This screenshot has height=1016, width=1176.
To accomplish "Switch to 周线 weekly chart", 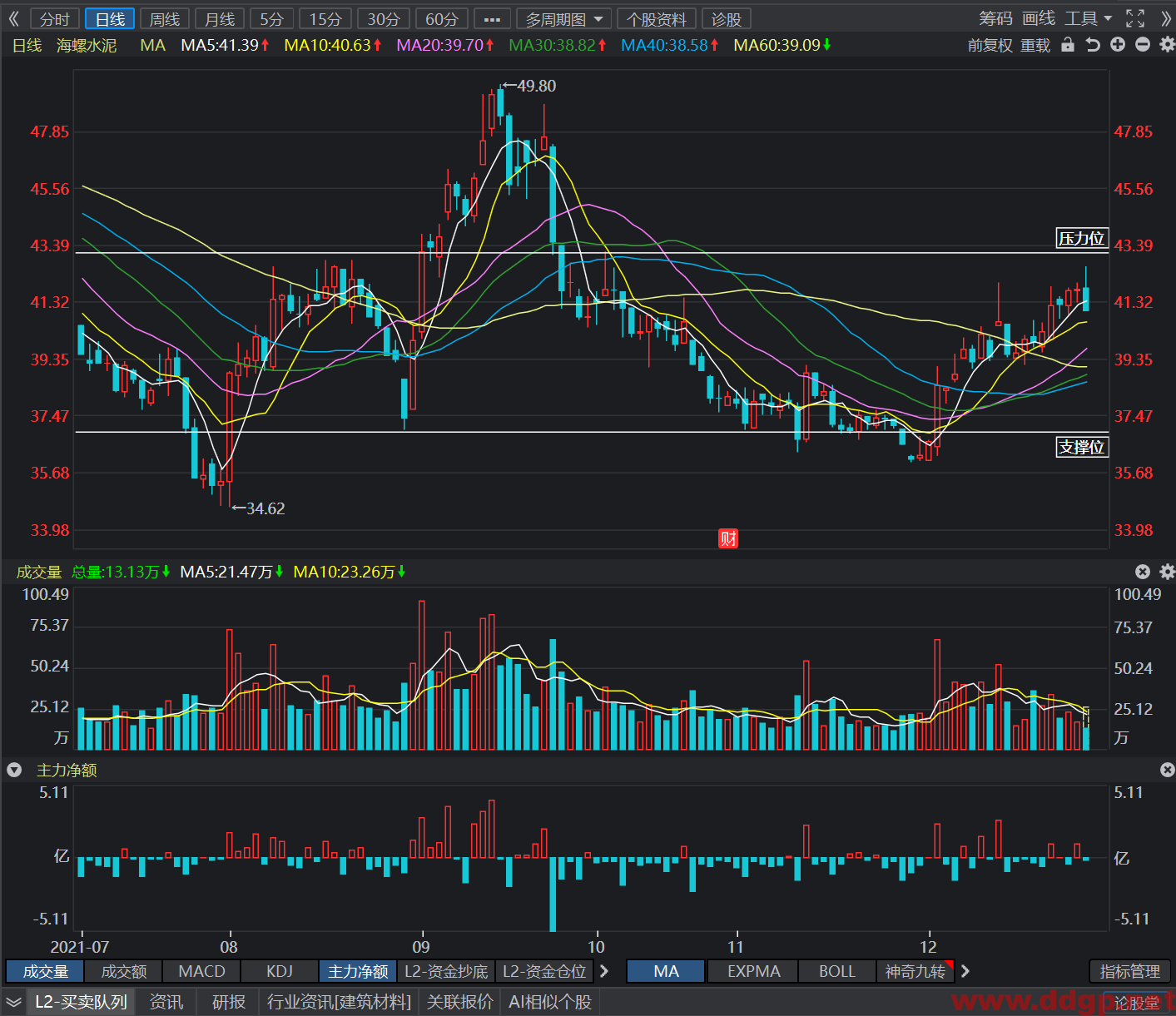I will point(165,18).
